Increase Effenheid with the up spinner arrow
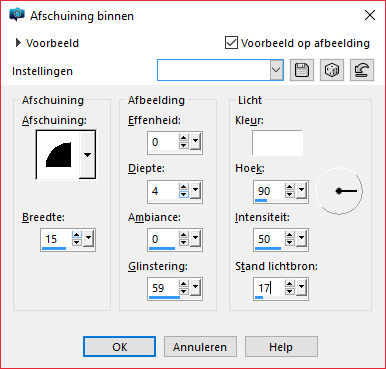The height and width of the screenshot is (369, 386). [x=184, y=138]
